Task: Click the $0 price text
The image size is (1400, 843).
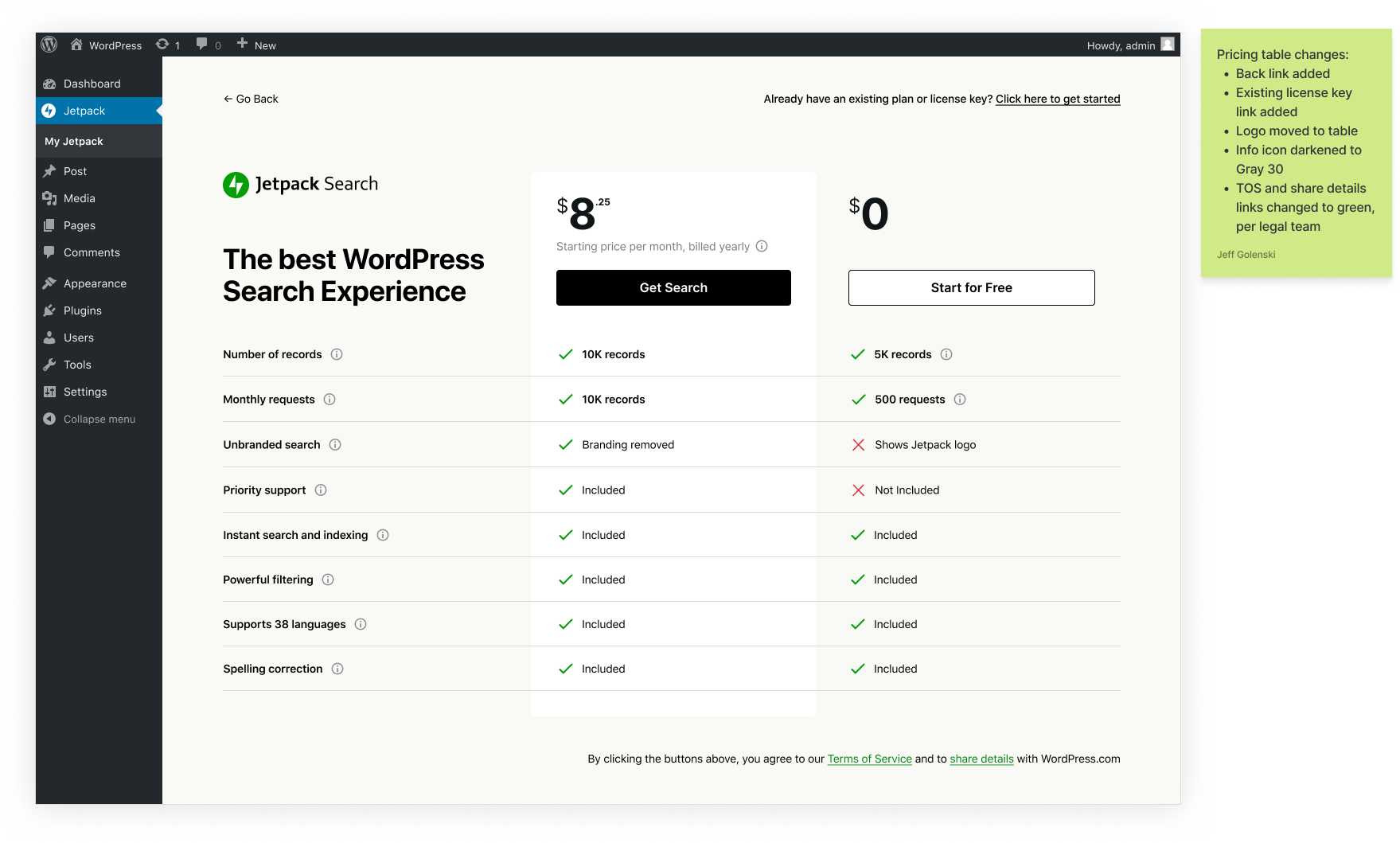Action: pyautogui.click(x=868, y=213)
